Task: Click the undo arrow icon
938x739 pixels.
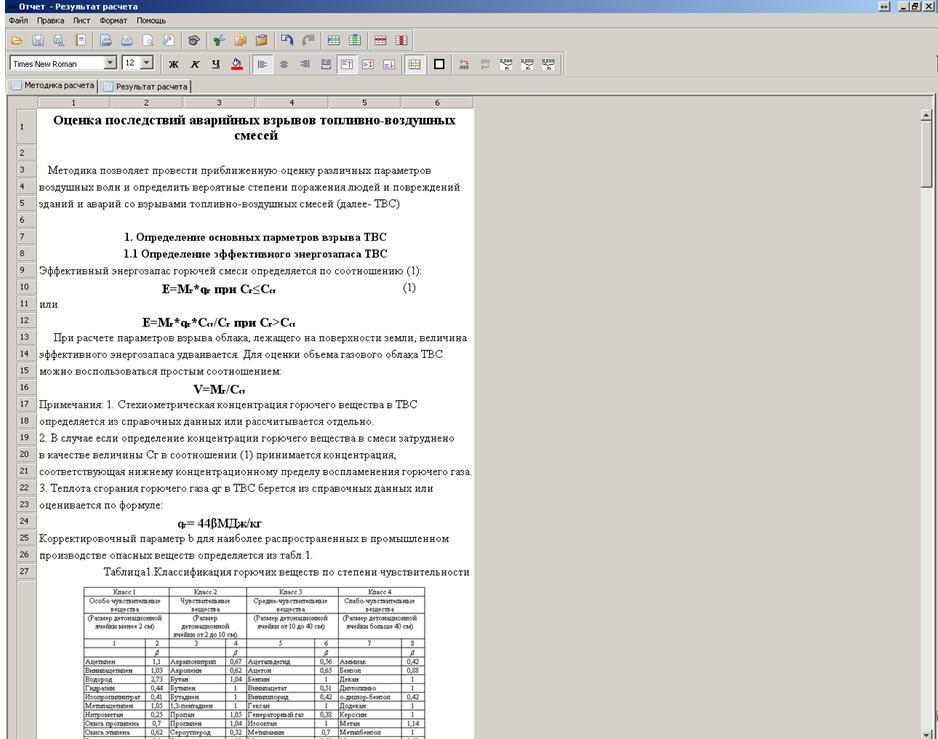Action: [x=286, y=41]
